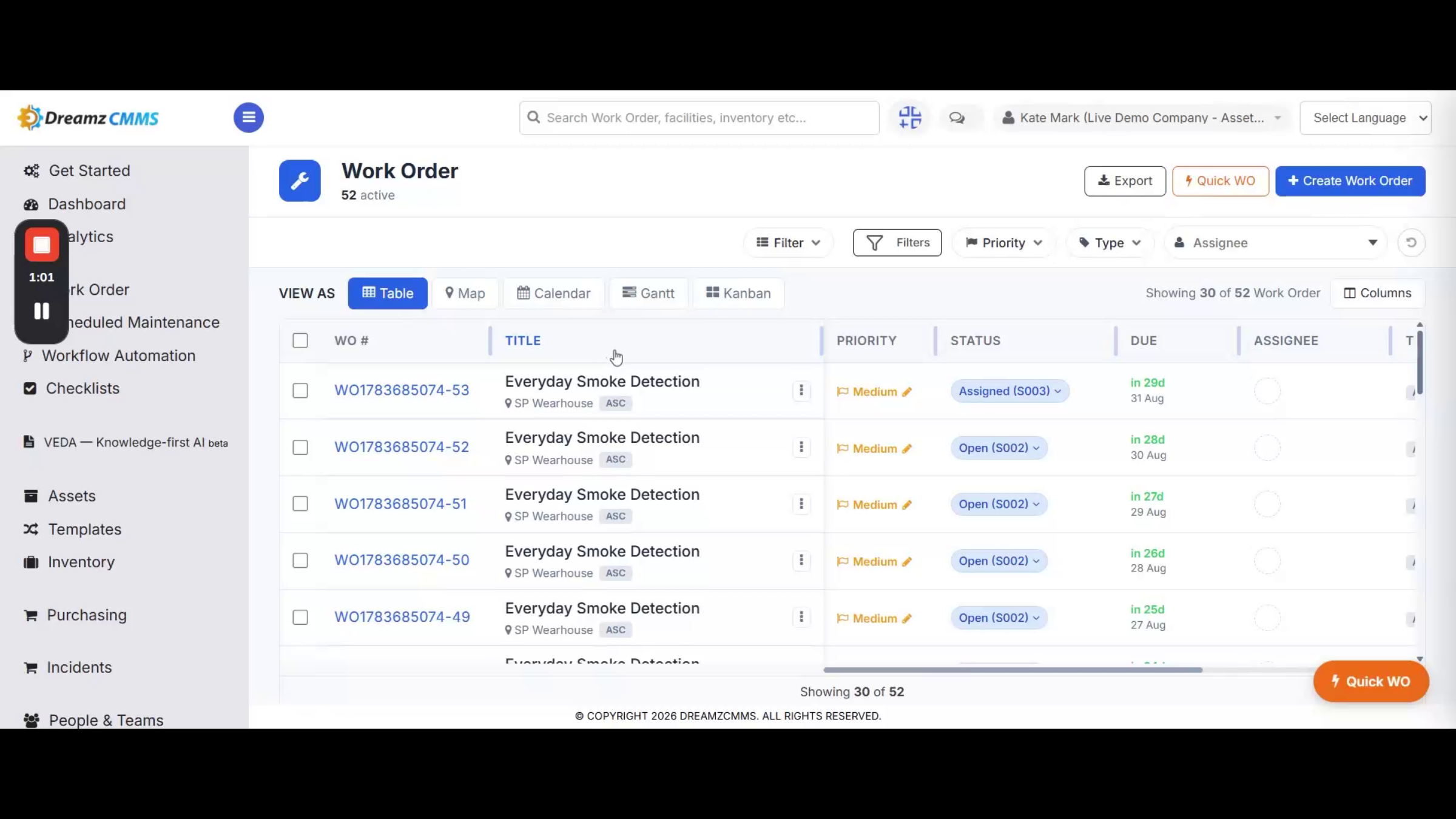
Task: Switch to Table view
Action: [388, 294]
